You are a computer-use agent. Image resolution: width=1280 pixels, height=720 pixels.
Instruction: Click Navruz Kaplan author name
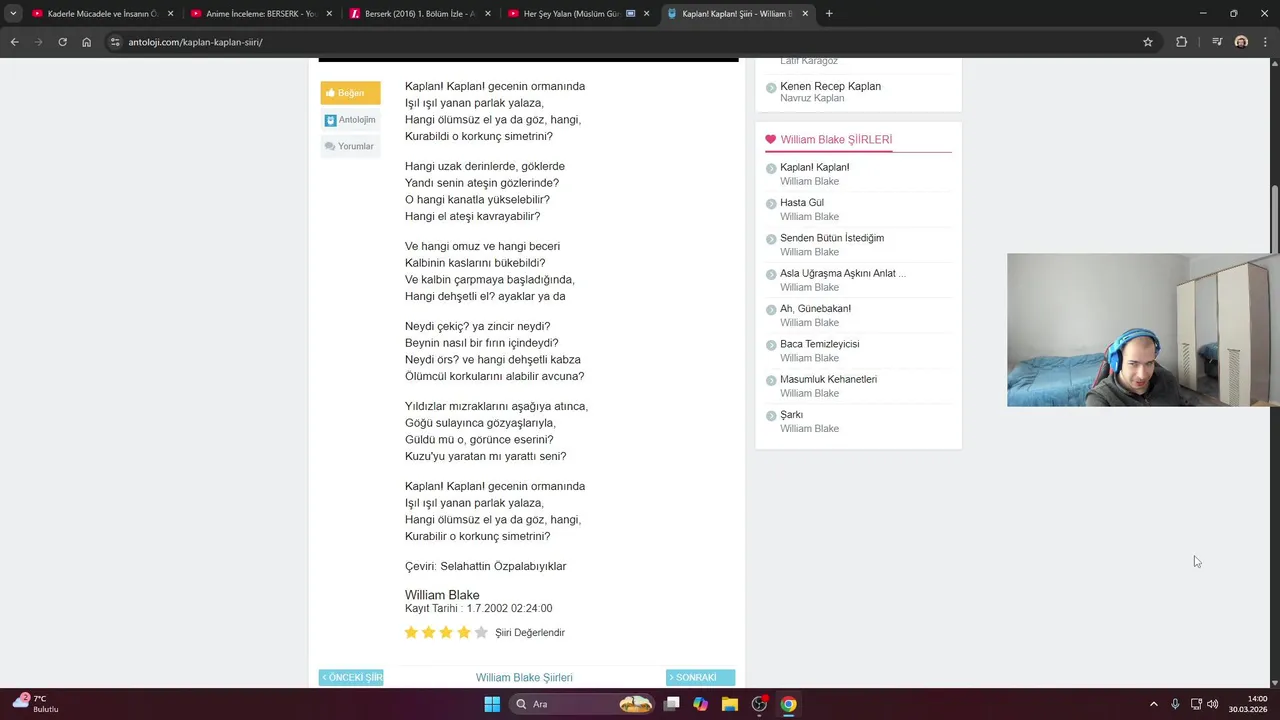click(x=812, y=98)
